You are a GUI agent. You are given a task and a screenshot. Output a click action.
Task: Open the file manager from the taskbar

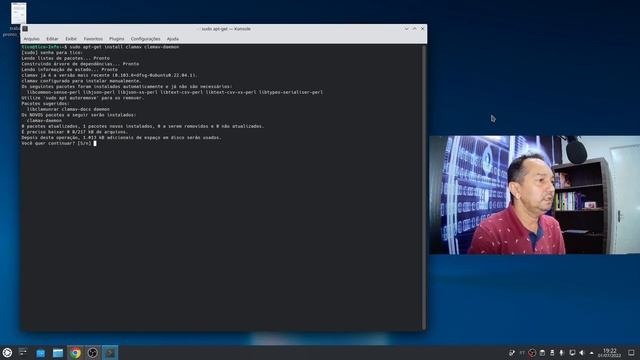click(x=58, y=353)
